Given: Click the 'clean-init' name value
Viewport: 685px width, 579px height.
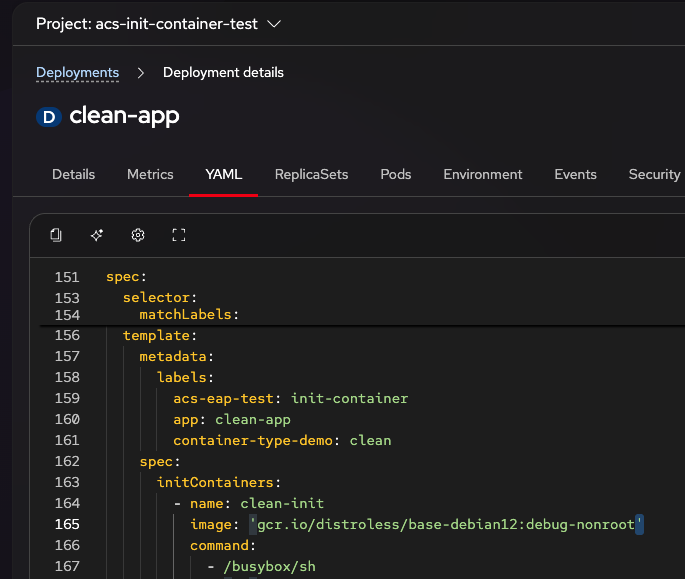Looking at the screenshot, I should click(282, 503).
